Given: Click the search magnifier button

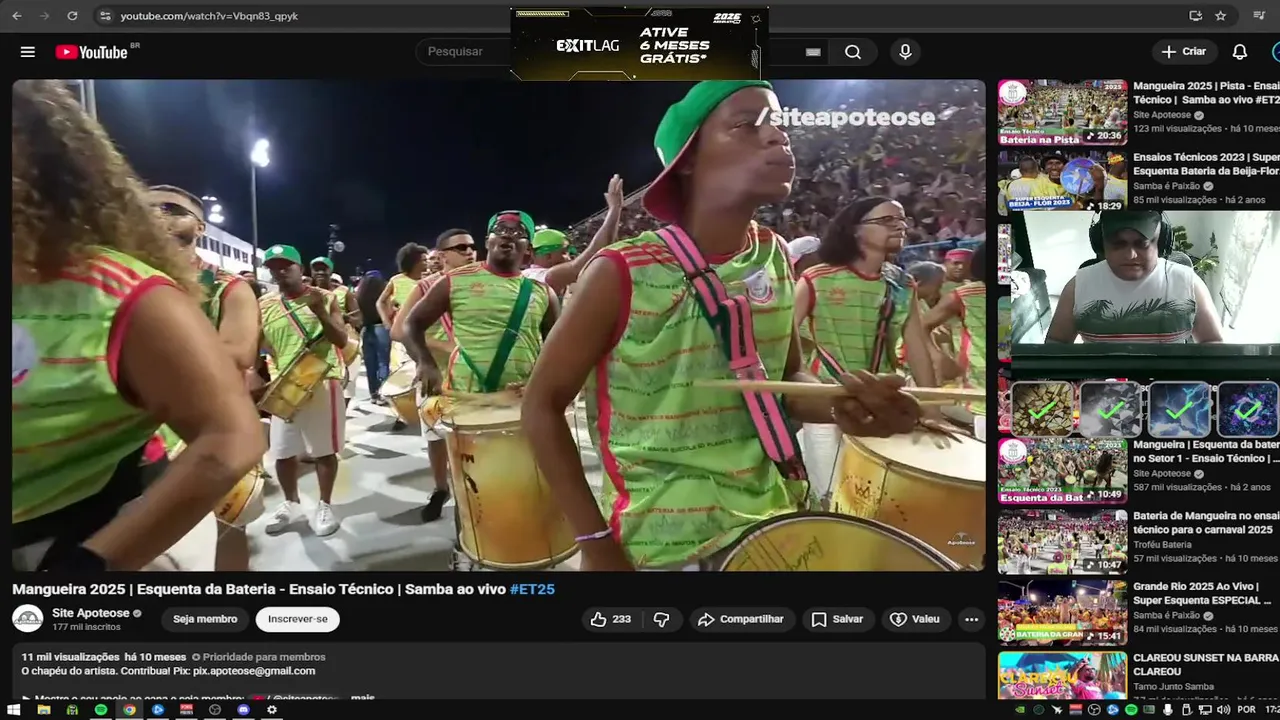Looking at the screenshot, I should coord(852,52).
